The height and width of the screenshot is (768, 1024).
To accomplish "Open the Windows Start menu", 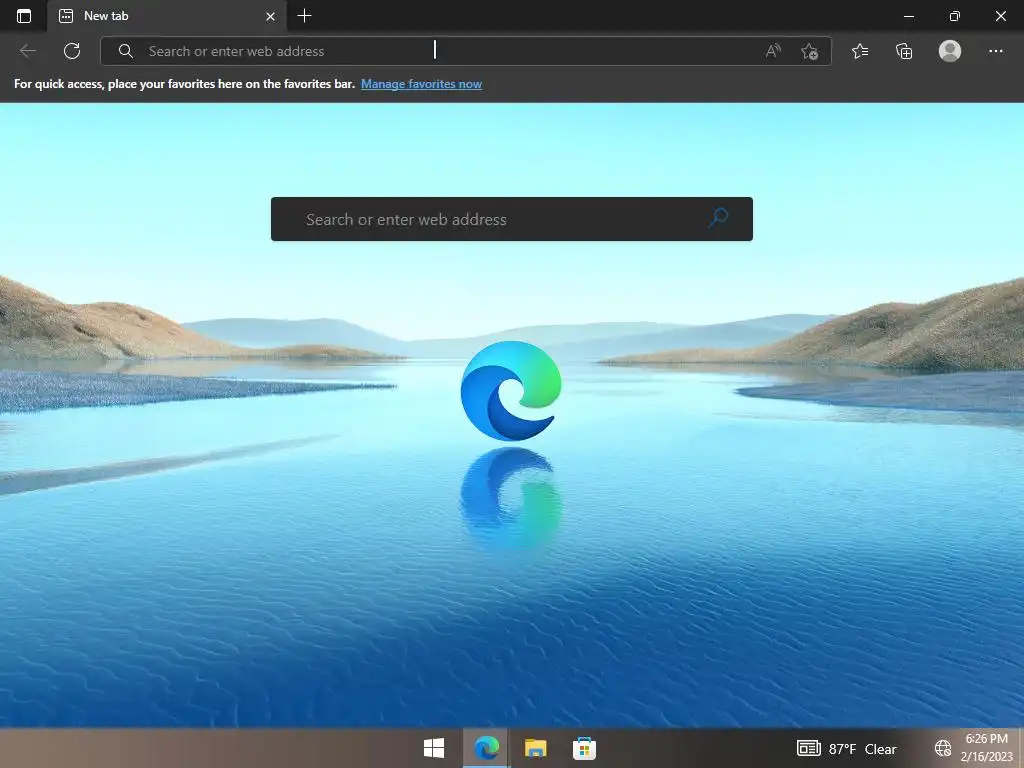I will (434, 748).
